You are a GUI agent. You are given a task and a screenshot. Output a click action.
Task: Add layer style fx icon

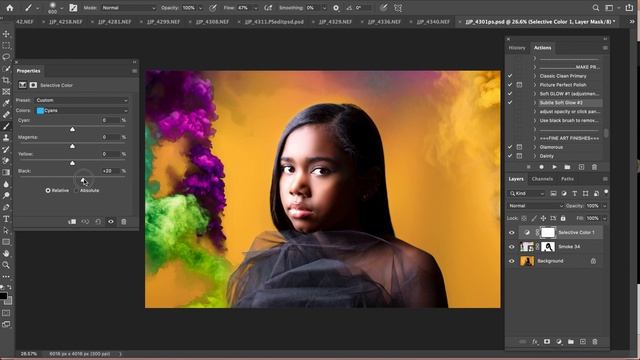tap(535, 342)
